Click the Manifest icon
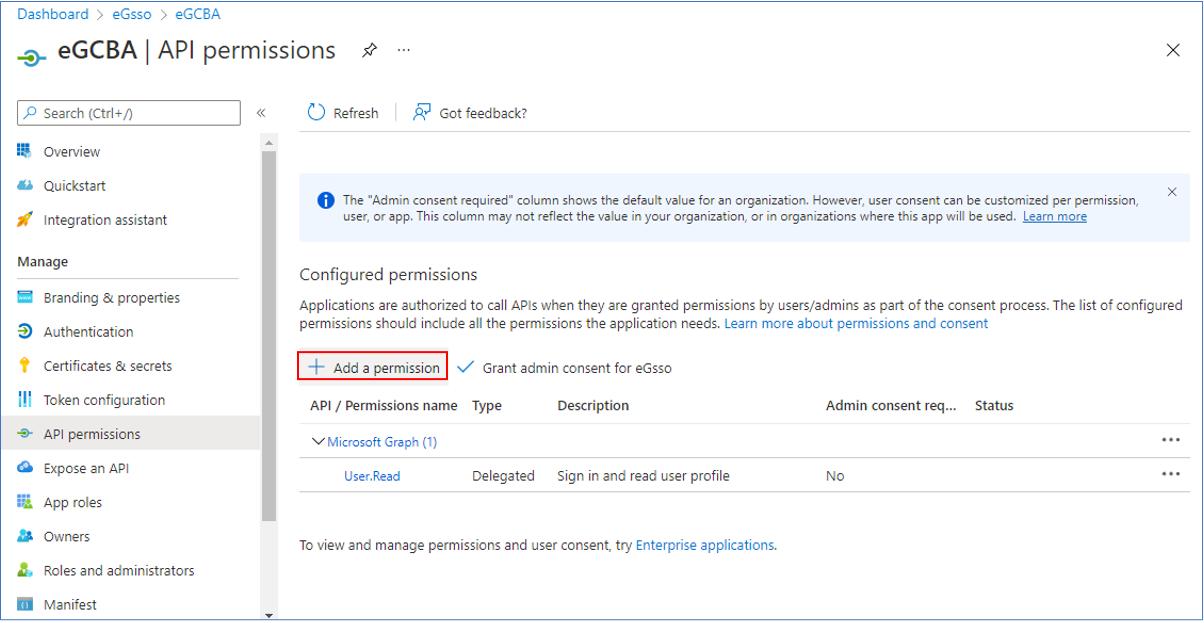Viewport: 1204px width, 623px height. coord(25,604)
